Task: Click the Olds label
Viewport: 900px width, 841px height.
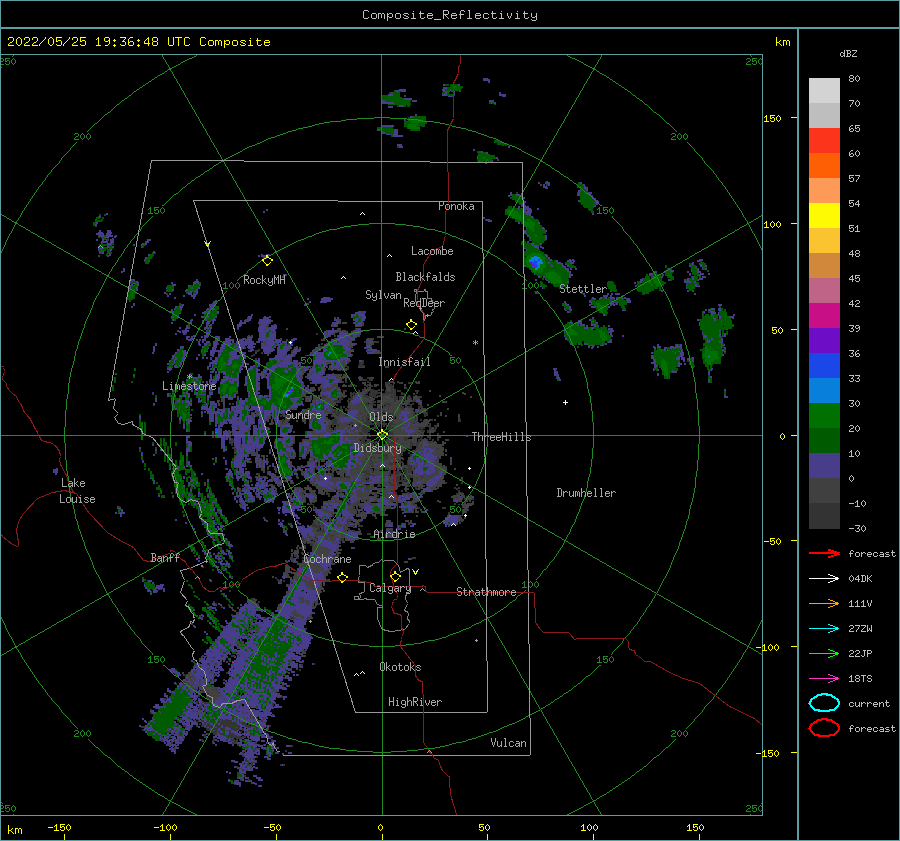Action: pyautogui.click(x=381, y=417)
